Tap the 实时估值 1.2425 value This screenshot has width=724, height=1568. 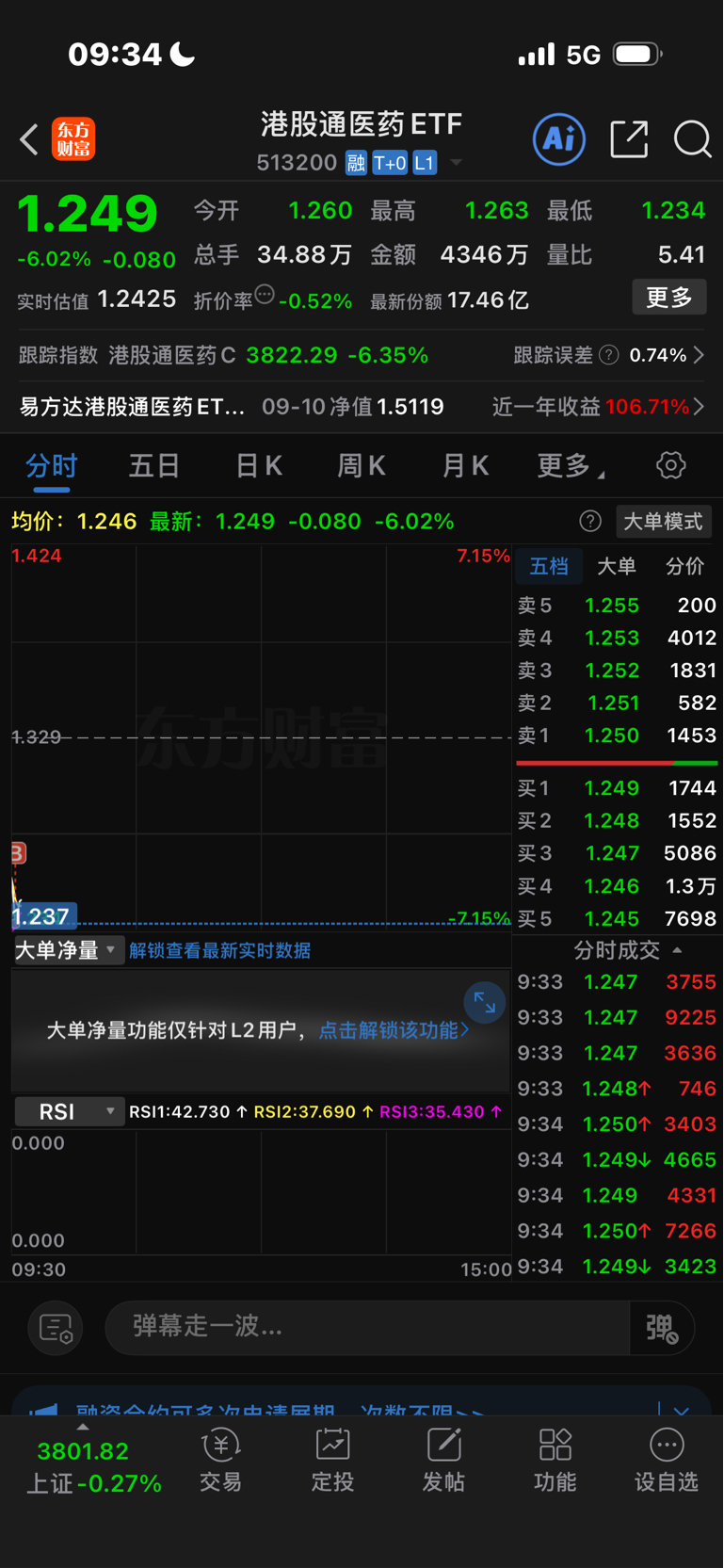(x=137, y=299)
